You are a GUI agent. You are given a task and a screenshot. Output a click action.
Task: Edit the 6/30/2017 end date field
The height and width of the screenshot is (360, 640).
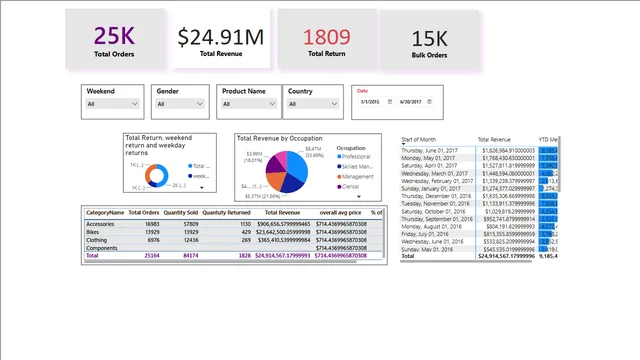pos(411,102)
